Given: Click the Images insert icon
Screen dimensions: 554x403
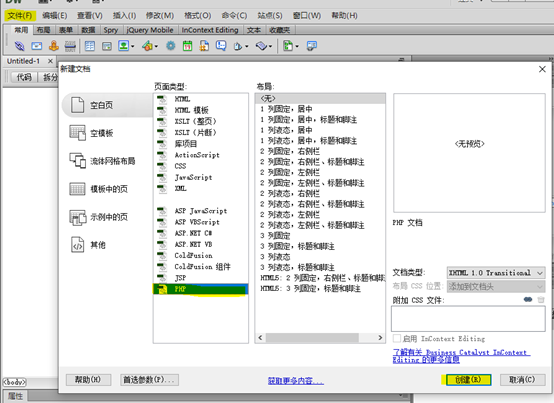Looking at the screenshot, I should tap(123, 46).
